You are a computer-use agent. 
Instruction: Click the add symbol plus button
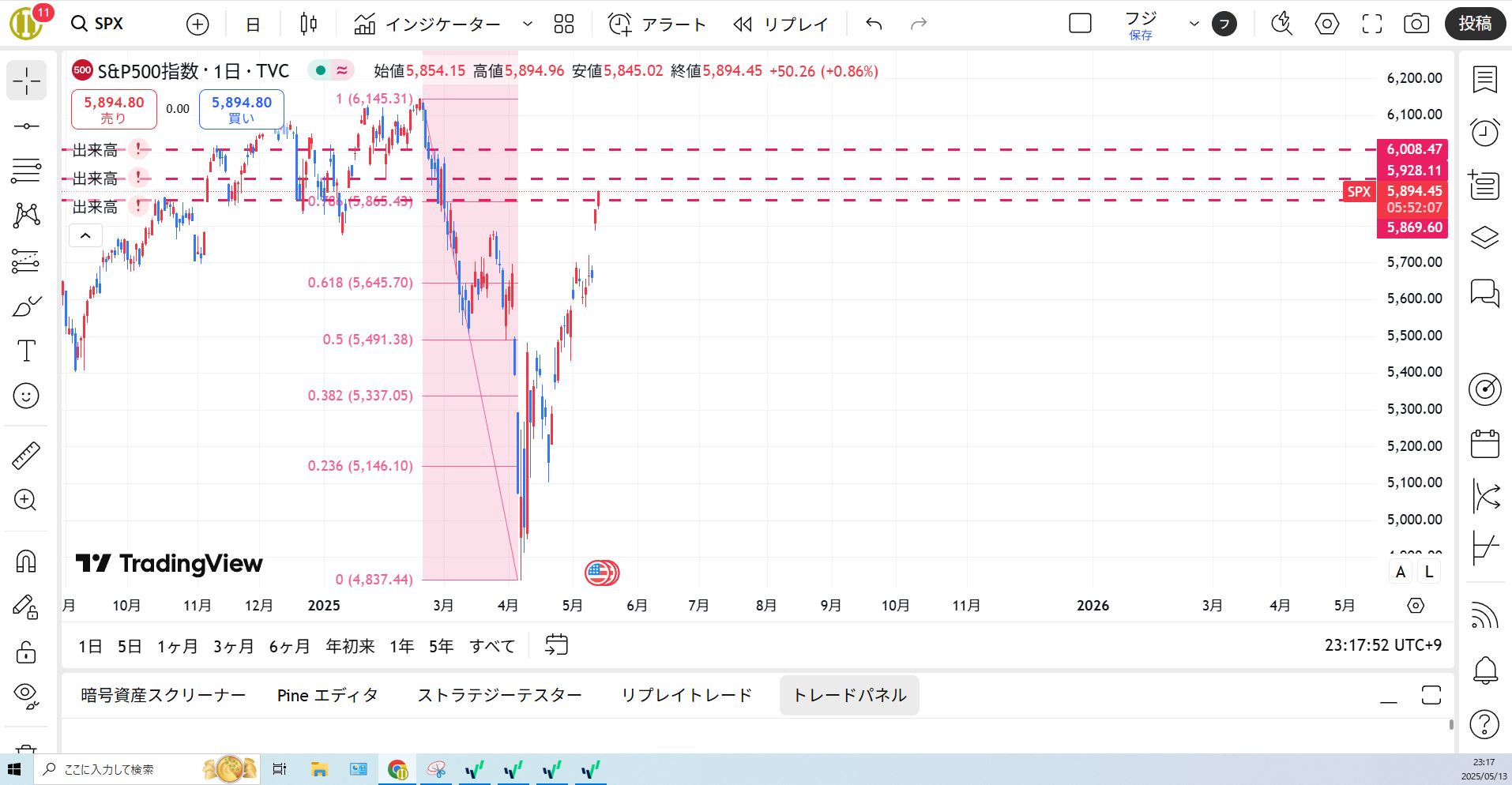(197, 24)
